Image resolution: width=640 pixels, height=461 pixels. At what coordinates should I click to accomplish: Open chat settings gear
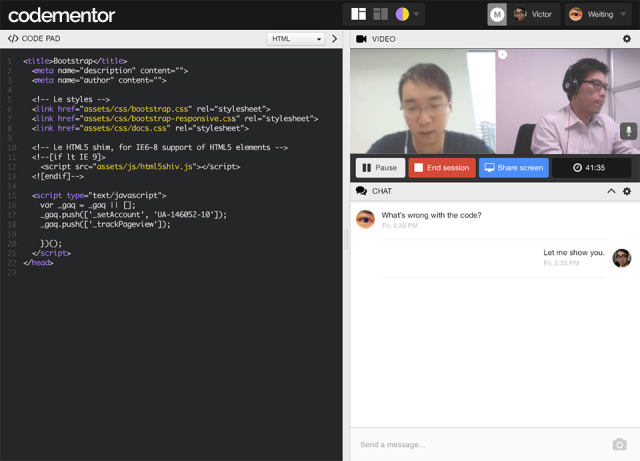pos(627,191)
